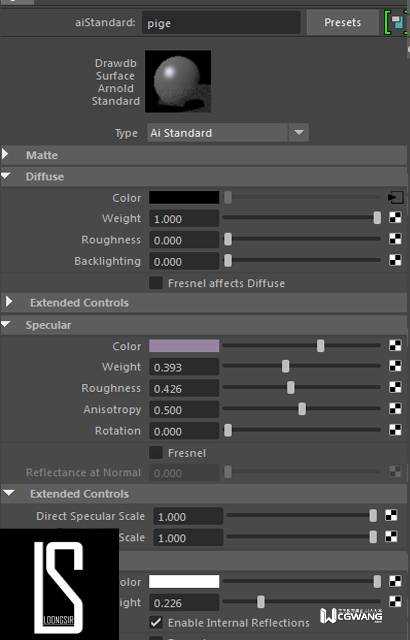Click the Specular Roughness slider handle
Viewport: 410px width, 640px height.
click(290, 387)
